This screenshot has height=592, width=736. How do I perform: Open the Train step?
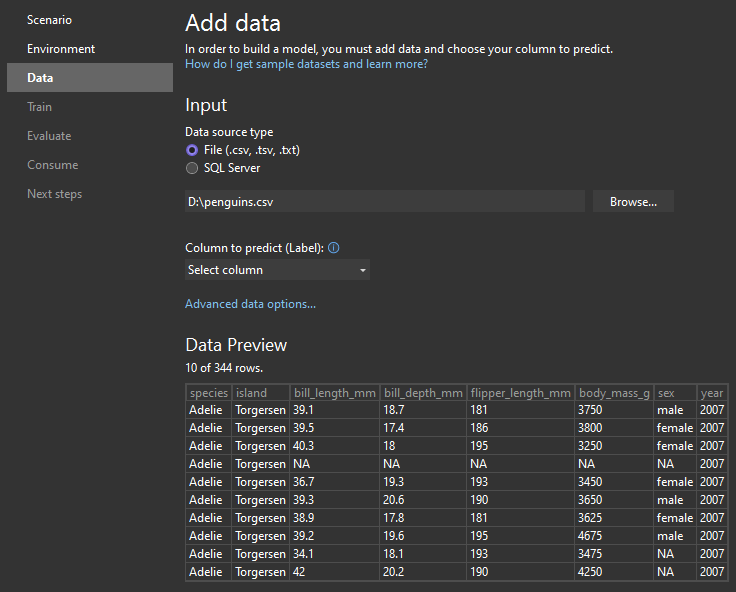pyautogui.click(x=40, y=107)
